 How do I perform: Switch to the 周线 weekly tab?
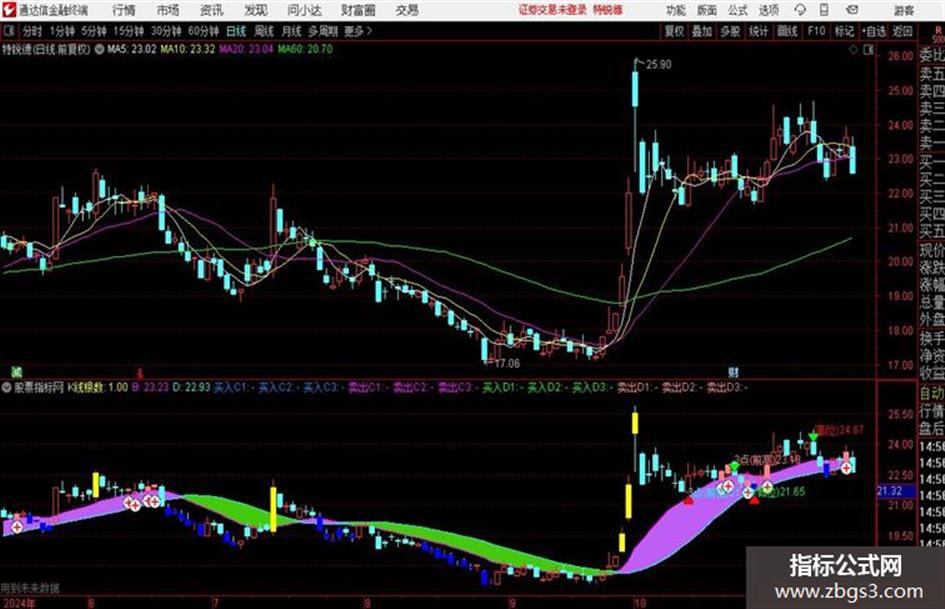coord(264,31)
